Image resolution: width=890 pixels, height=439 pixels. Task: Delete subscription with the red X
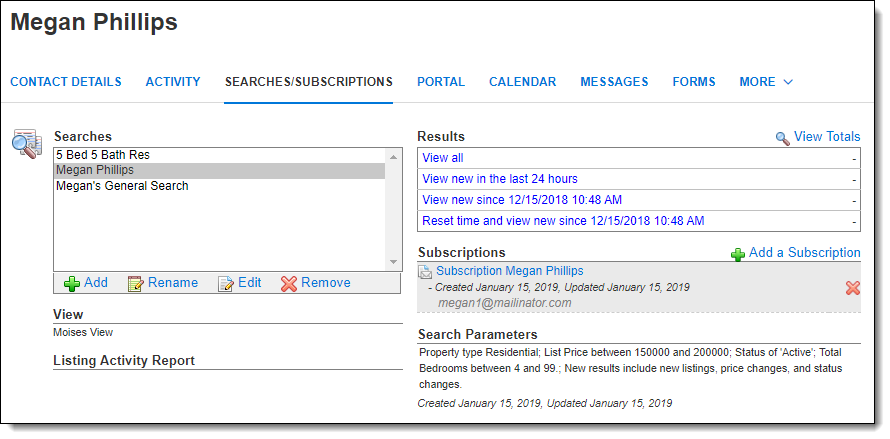click(x=853, y=288)
